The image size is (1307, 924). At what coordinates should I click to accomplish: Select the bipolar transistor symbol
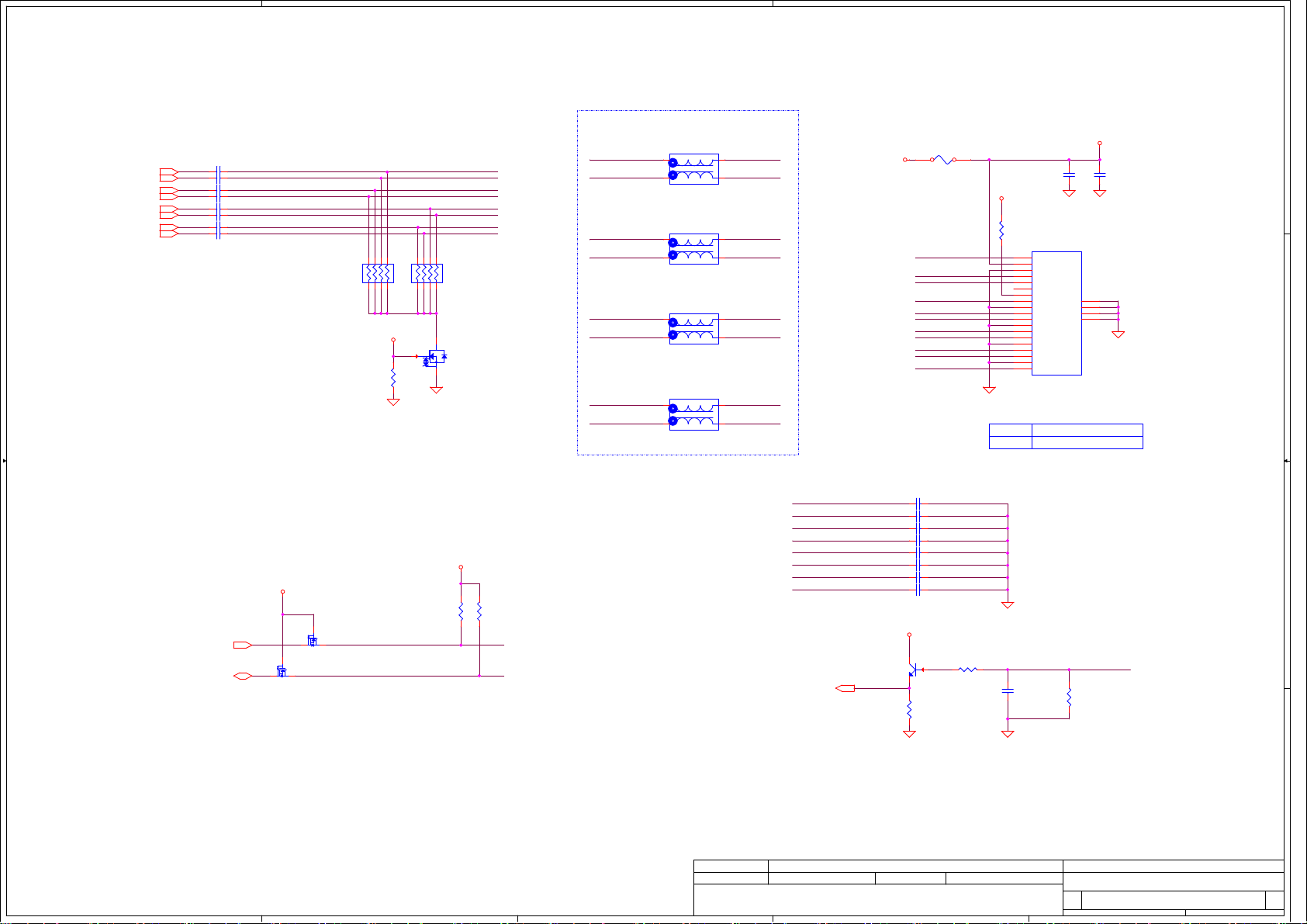[x=913, y=670]
